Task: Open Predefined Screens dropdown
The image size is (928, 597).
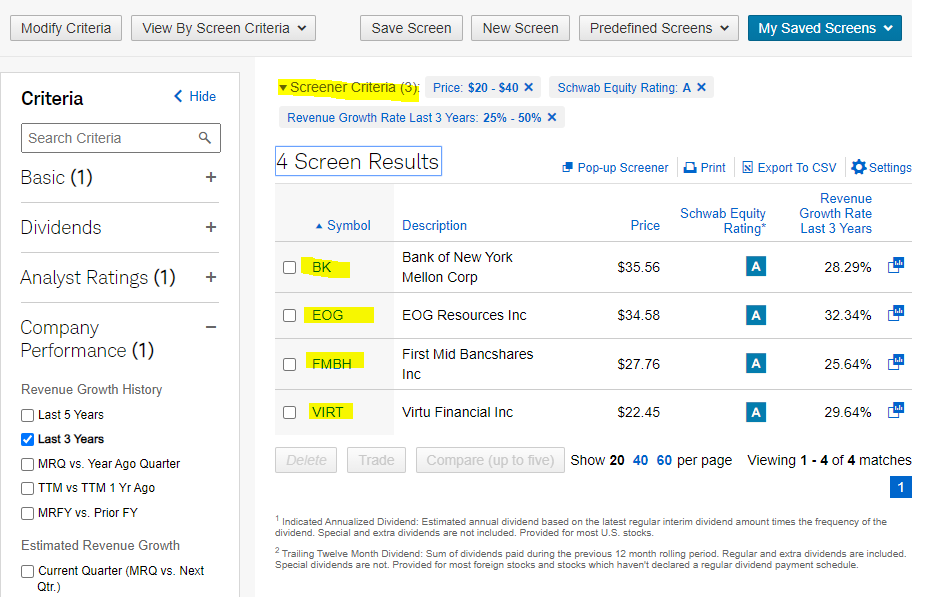Action: click(x=659, y=28)
